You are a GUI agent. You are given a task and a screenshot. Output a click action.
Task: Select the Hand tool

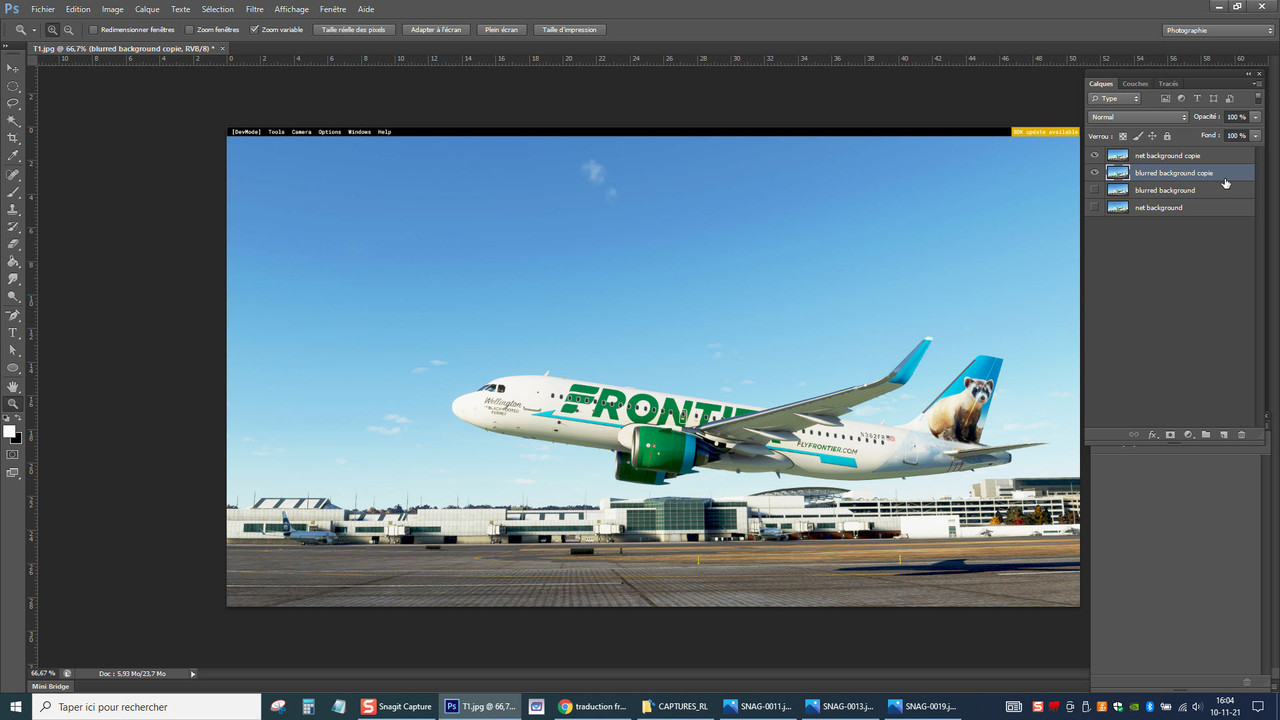[13, 386]
